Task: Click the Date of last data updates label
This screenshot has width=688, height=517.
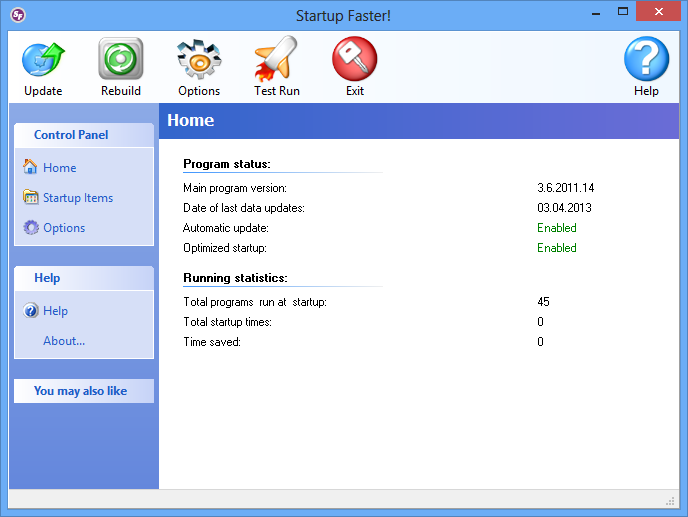Action: [x=244, y=208]
